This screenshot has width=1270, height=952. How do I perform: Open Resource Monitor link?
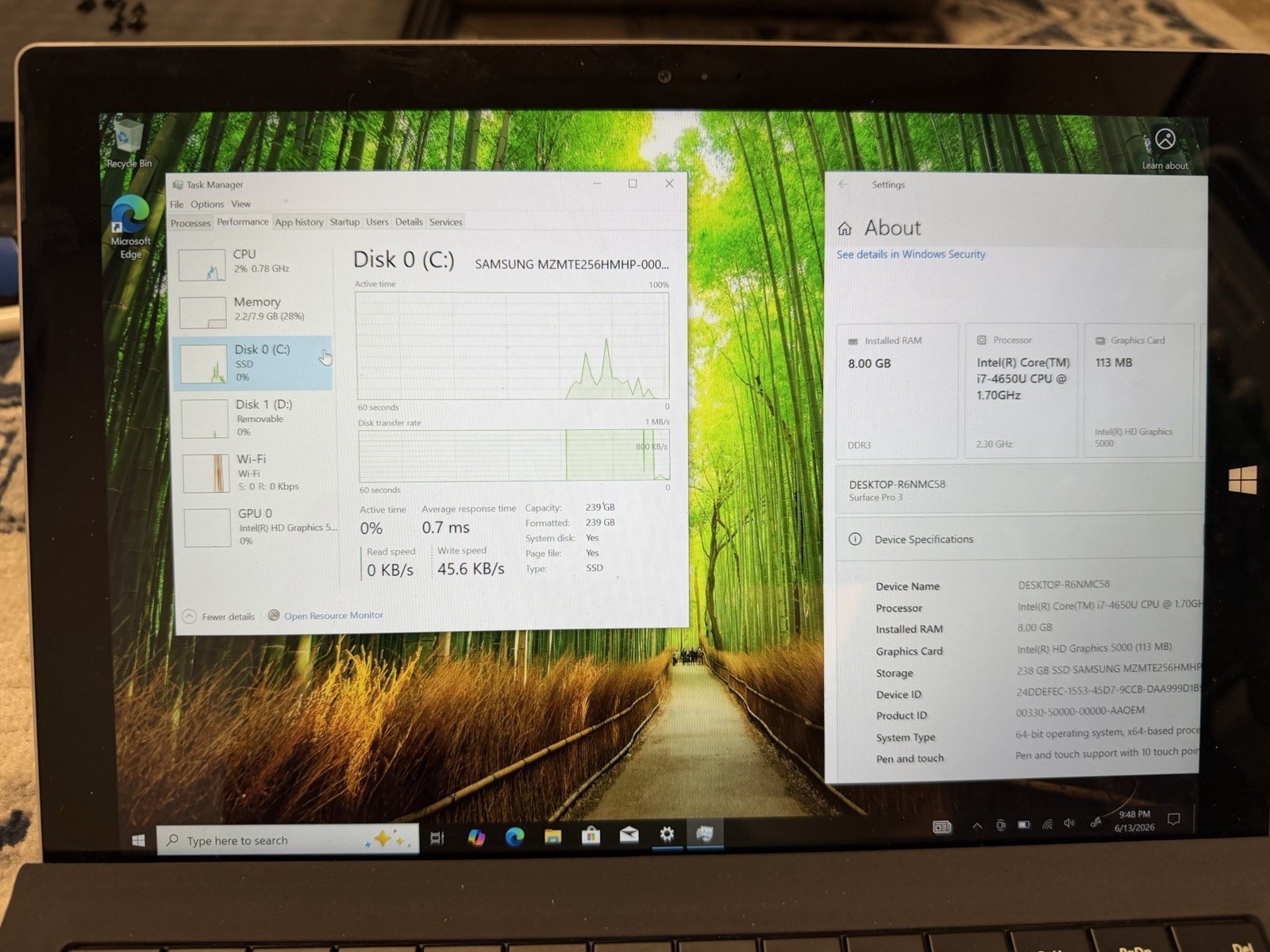[x=333, y=616]
